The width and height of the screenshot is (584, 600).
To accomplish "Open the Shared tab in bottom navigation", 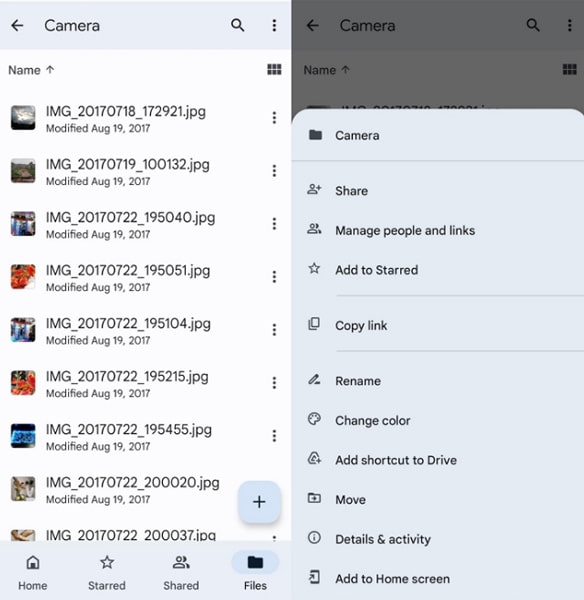I will tap(181, 572).
